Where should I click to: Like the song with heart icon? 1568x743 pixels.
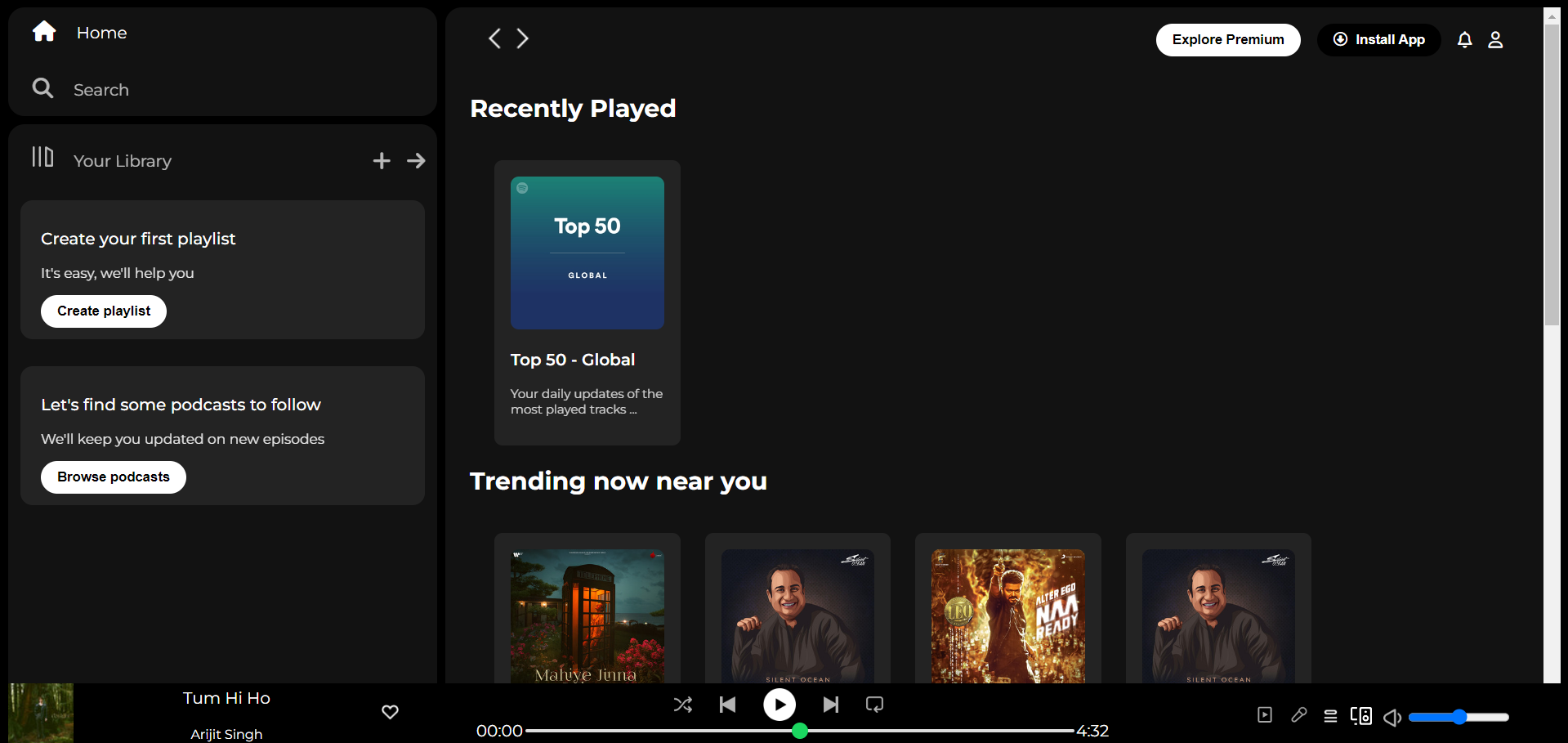click(391, 712)
